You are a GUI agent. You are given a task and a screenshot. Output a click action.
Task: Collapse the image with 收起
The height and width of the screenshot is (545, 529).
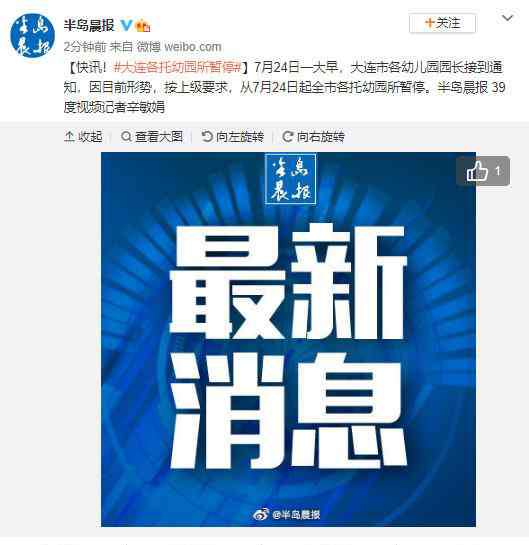pyautogui.click(x=83, y=137)
